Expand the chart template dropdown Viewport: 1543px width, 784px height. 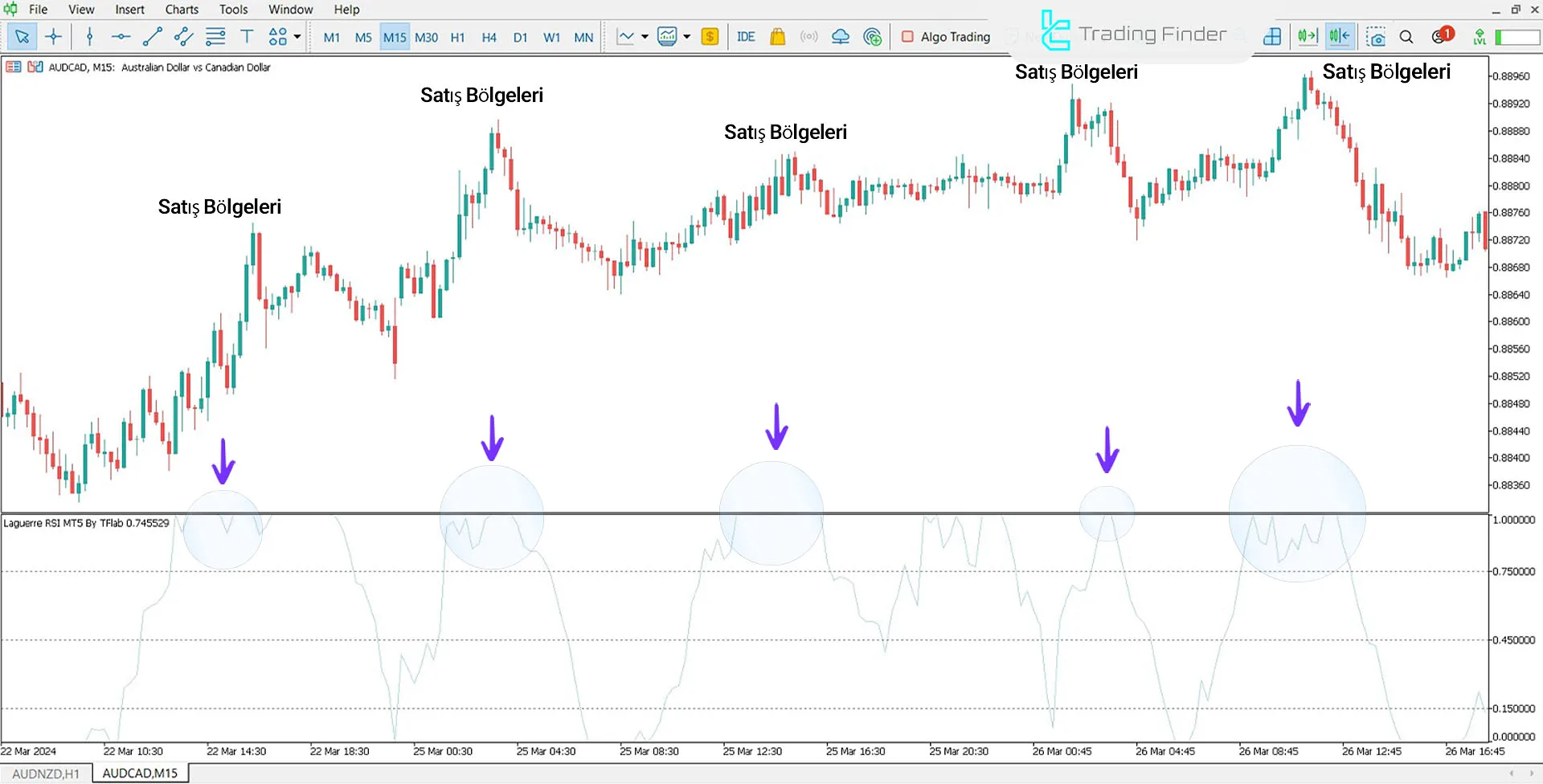[x=687, y=37]
